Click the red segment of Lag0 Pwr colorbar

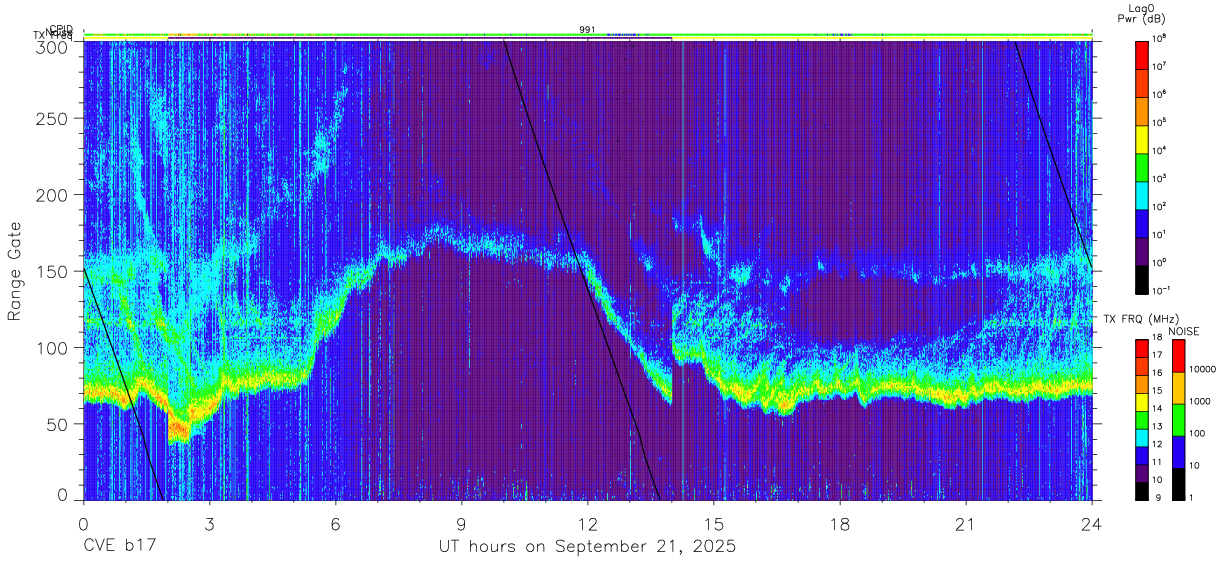(1142, 53)
